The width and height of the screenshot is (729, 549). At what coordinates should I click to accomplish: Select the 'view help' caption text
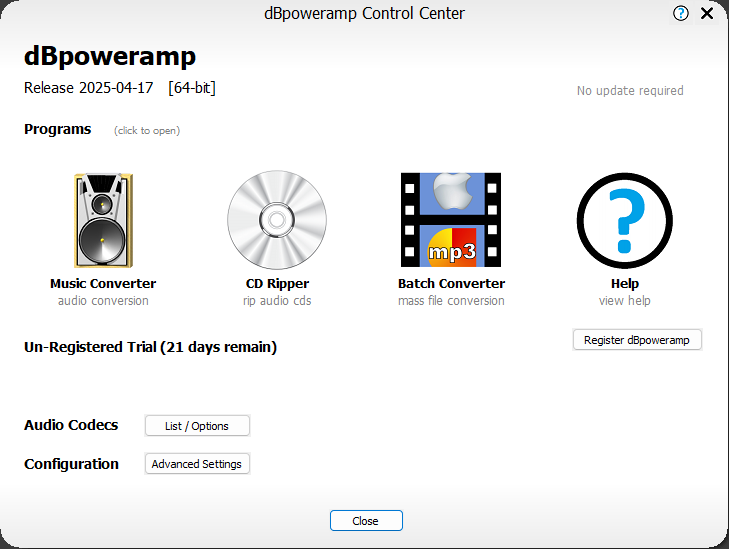624,301
